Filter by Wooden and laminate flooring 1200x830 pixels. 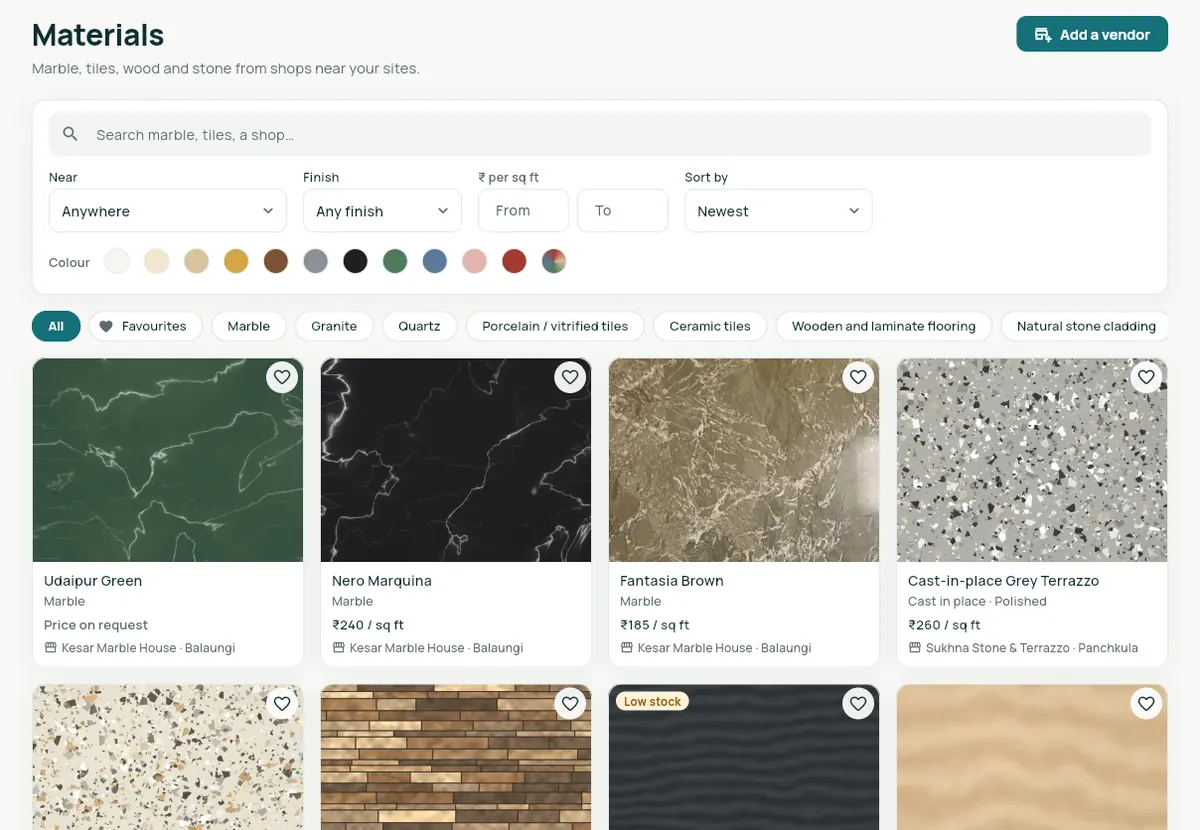point(884,326)
